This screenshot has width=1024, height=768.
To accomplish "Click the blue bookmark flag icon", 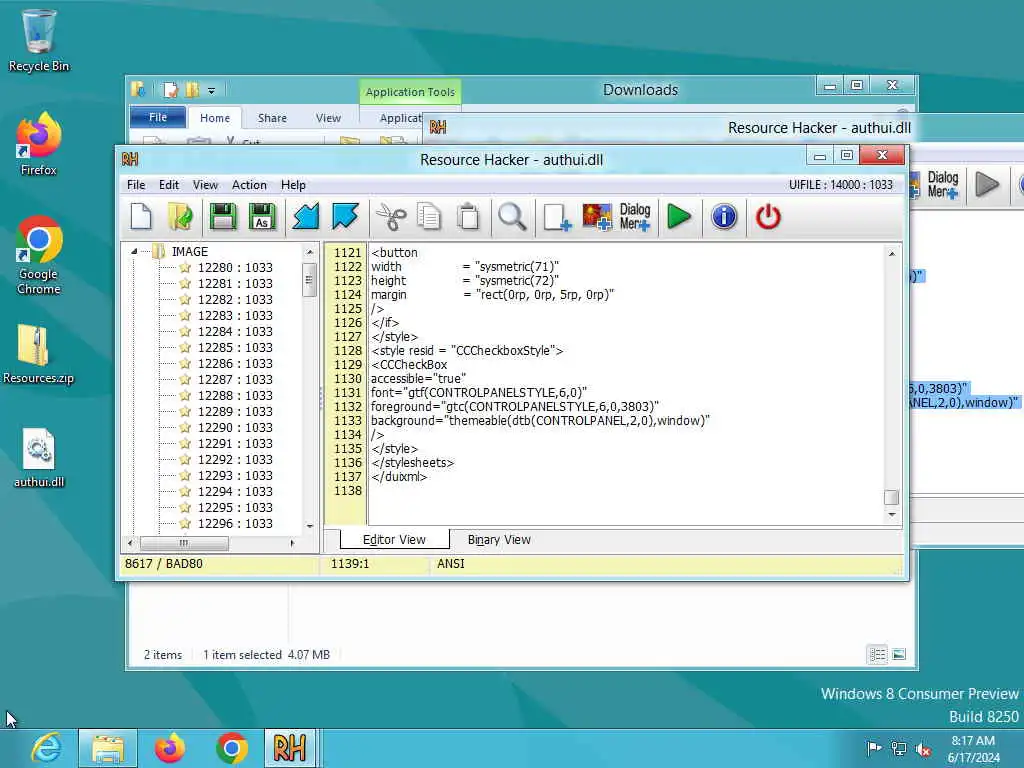I will (x=345, y=217).
